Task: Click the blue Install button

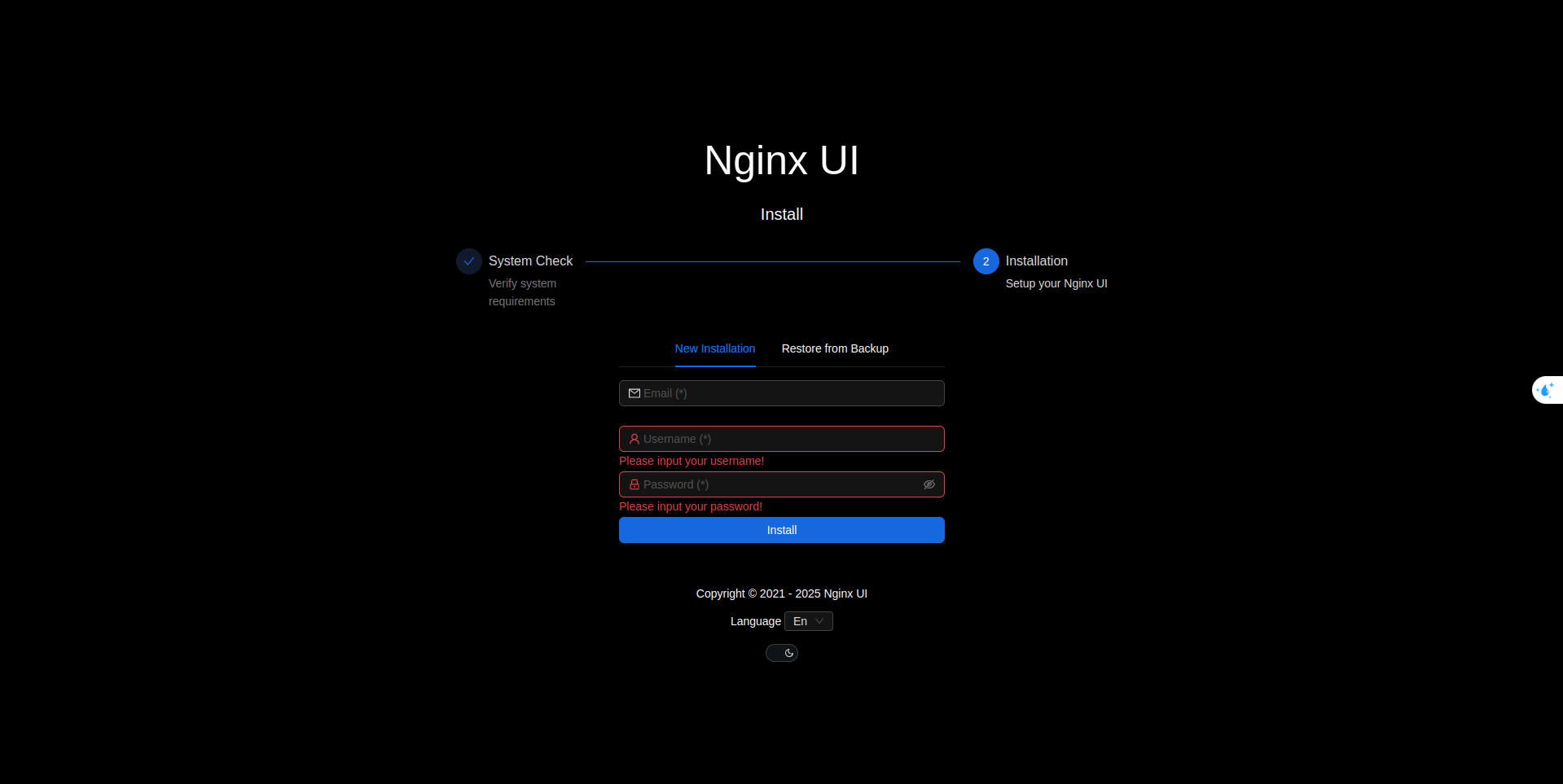Action: coord(782,530)
